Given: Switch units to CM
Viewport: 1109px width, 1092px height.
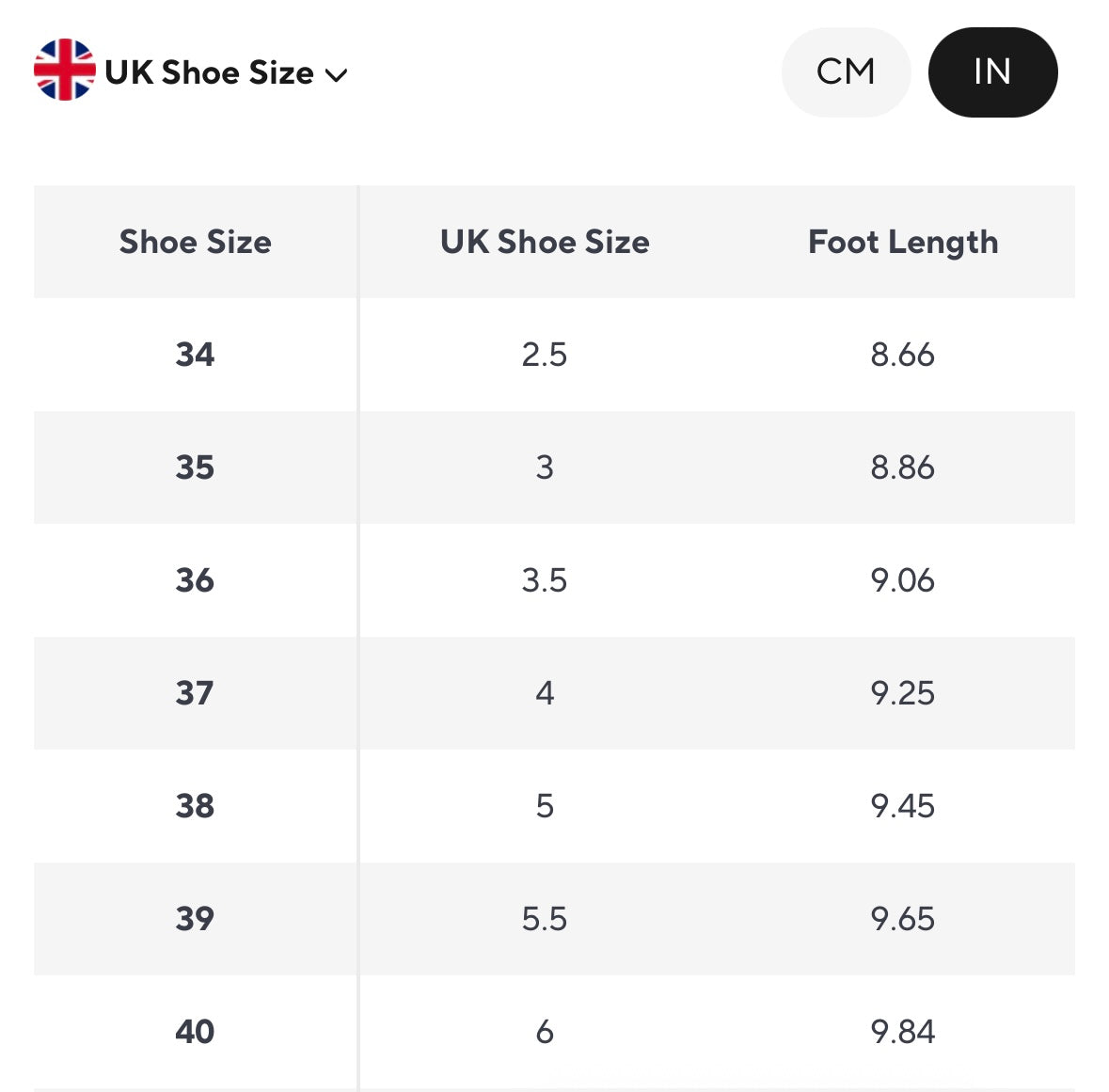Looking at the screenshot, I should (846, 72).
